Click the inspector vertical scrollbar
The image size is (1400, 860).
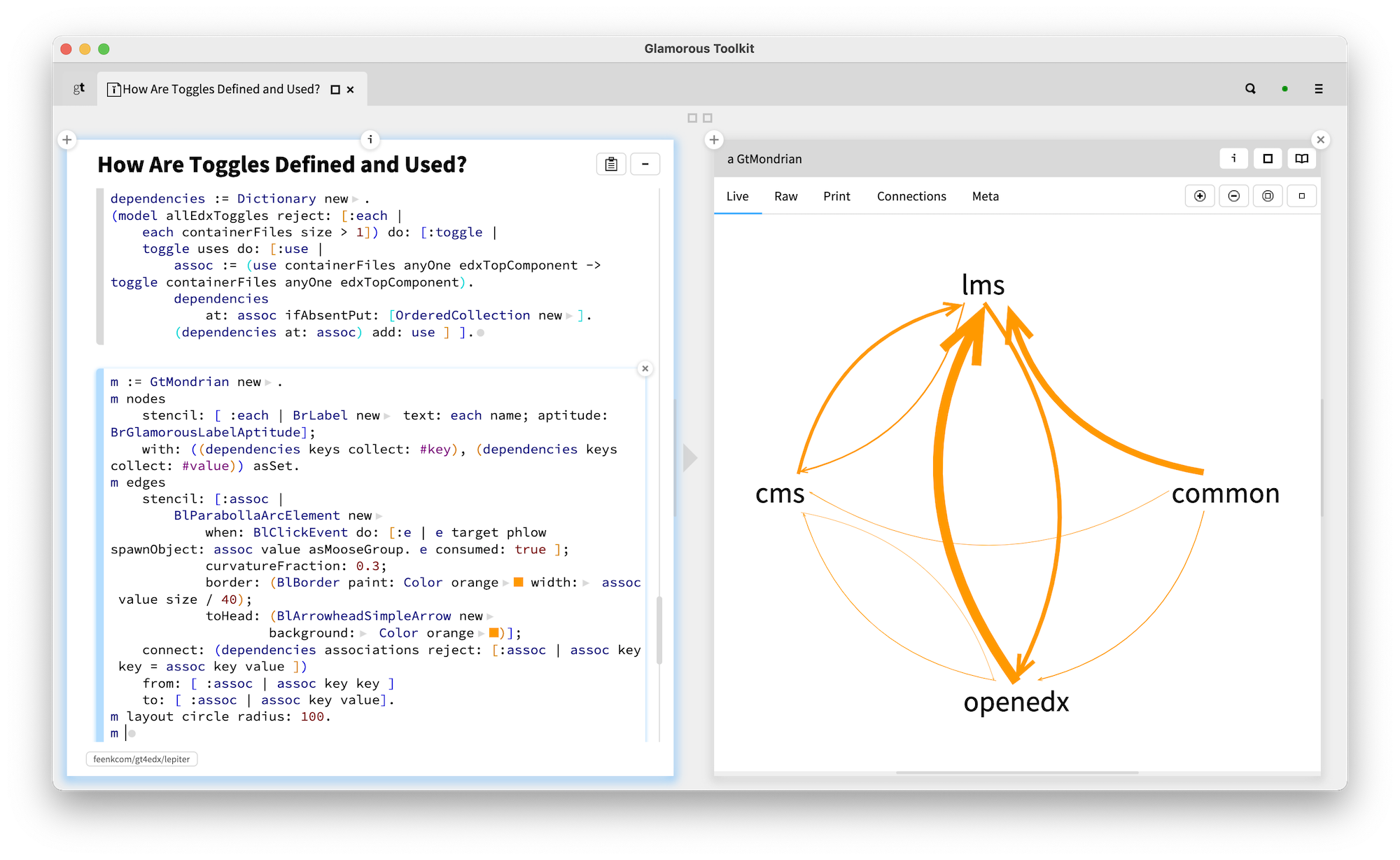1322,459
